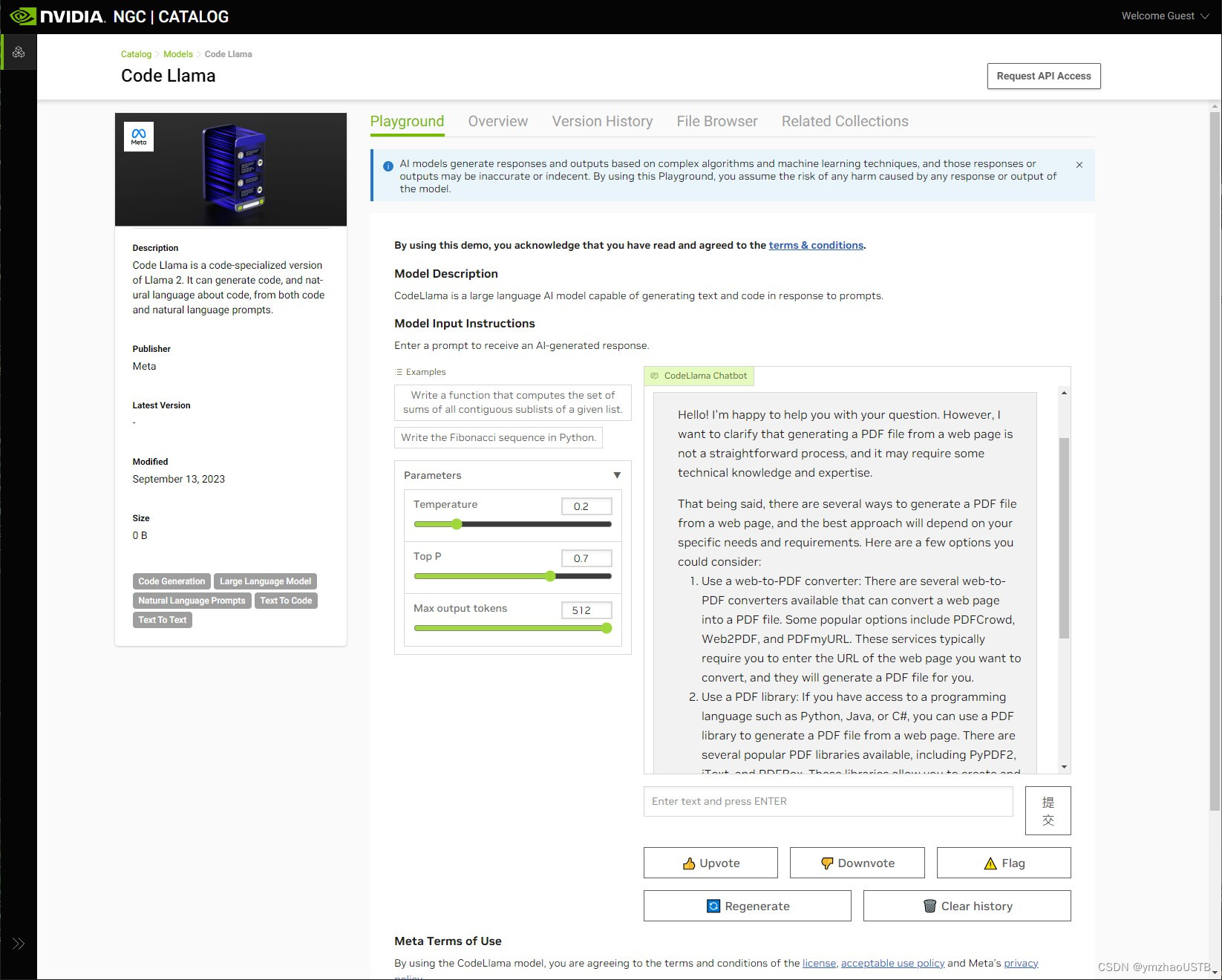
Task: Click the Meta logo on model image
Action: click(139, 137)
